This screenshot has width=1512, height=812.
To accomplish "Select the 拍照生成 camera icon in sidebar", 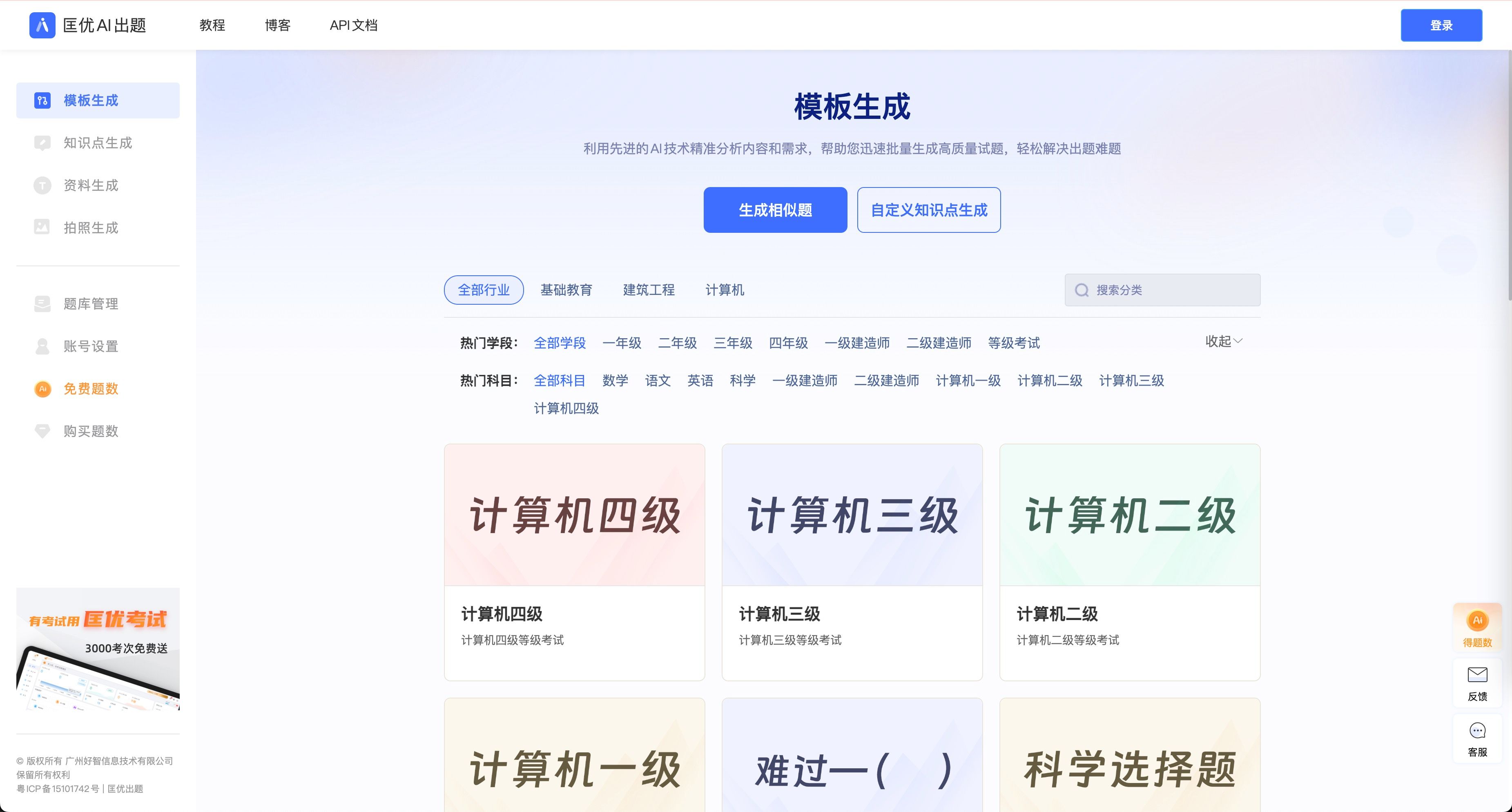I will pos(42,227).
